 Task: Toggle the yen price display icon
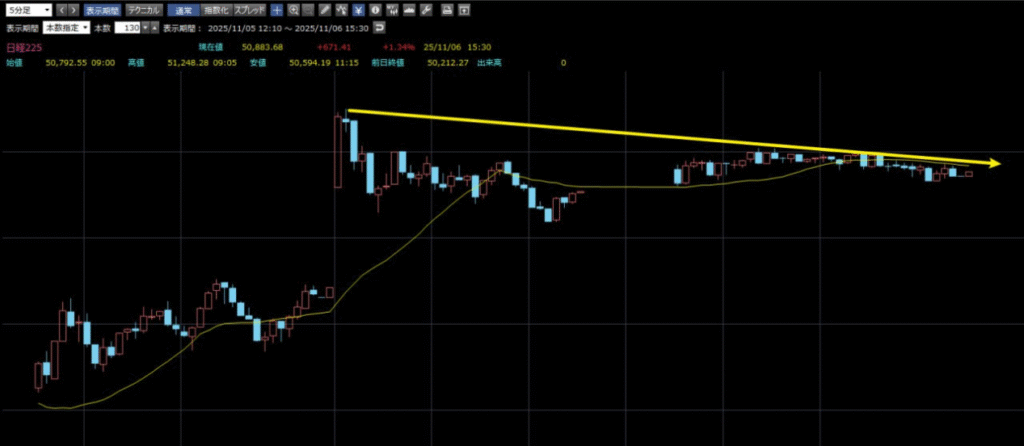click(x=358, y=10)
